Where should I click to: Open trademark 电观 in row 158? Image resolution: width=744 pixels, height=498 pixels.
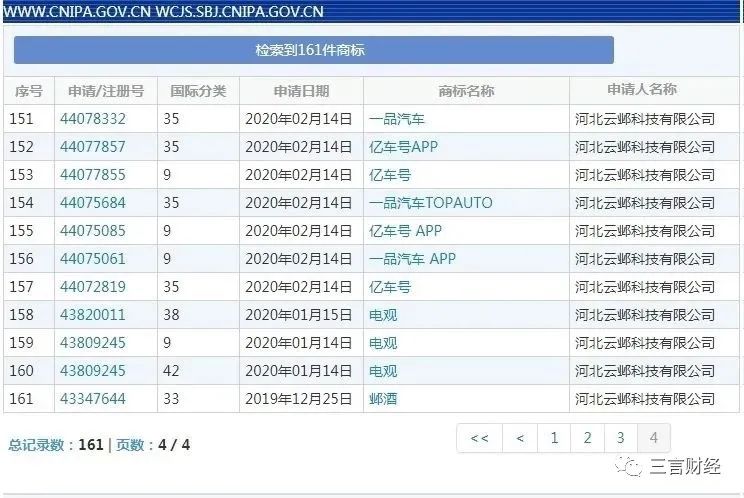[383, 314]
